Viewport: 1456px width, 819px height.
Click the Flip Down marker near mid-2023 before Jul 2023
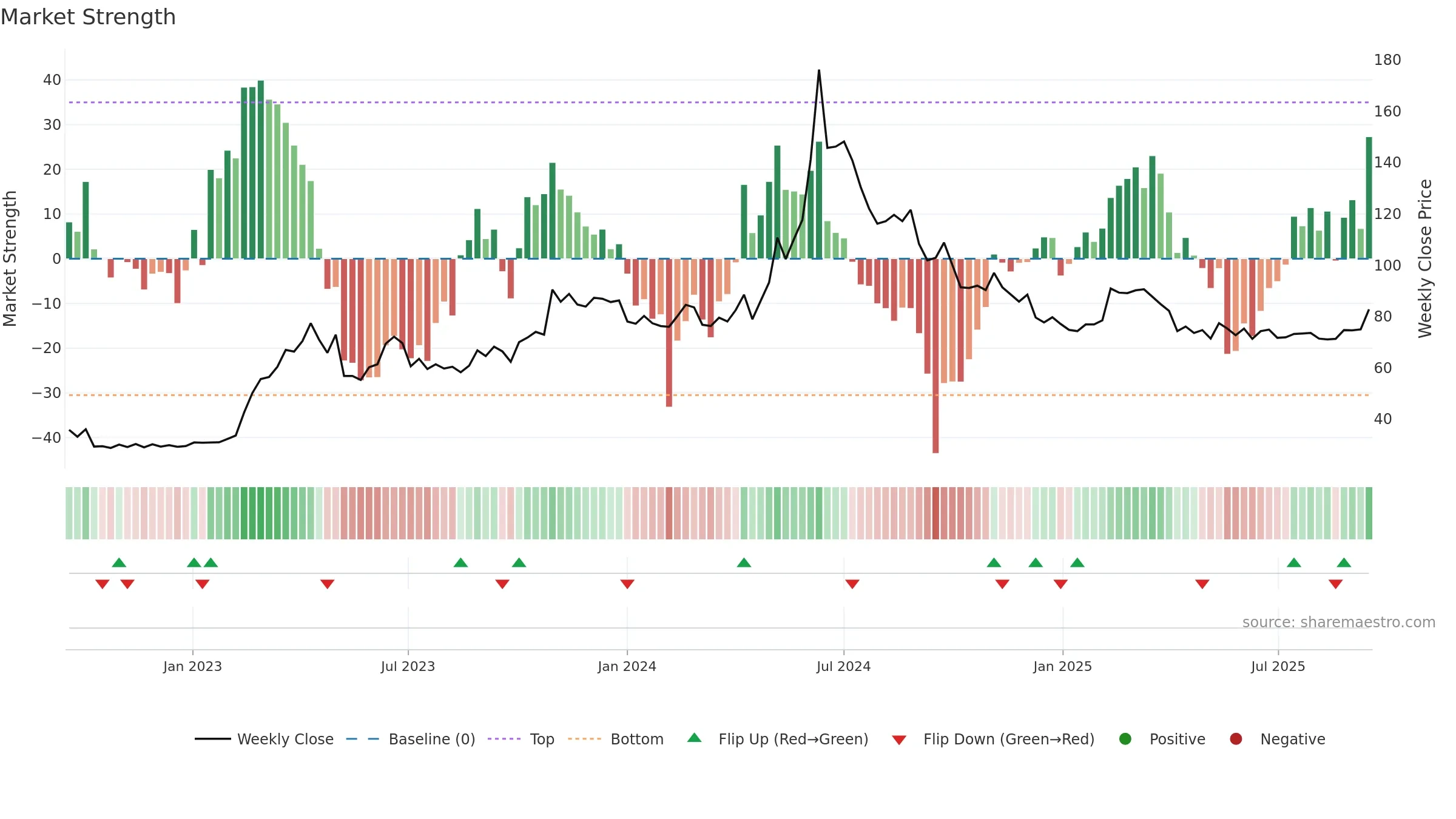[x=328, y=584]
